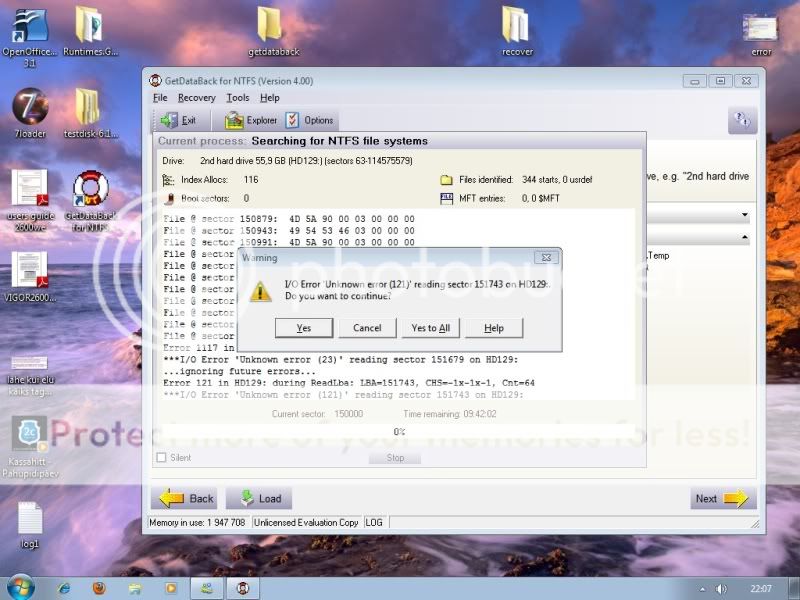Viewport: 800px width, 600px height.
Task: Select the 'sector 150879' log line
Action: tap(289, 219)
